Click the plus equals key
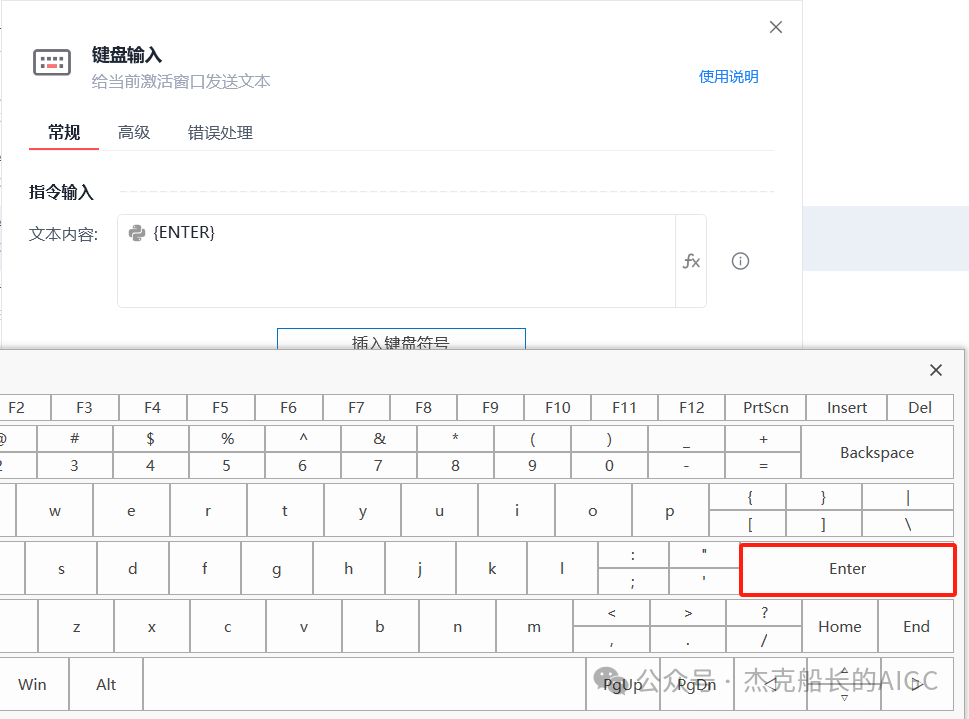This screenshot has width=969, height=719. tap(763, 453)
